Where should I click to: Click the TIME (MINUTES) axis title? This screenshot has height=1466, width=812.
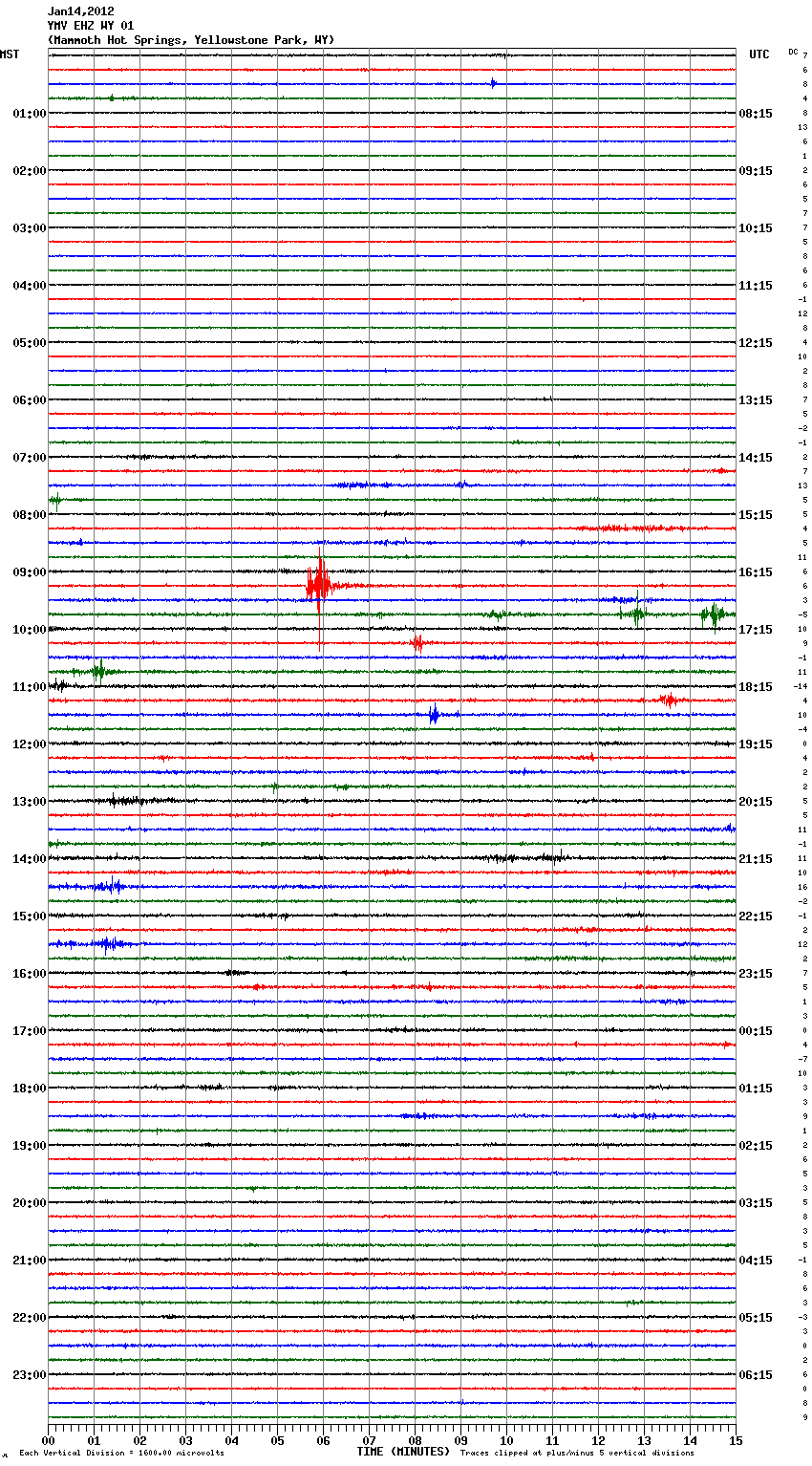tap(403, 1452)
